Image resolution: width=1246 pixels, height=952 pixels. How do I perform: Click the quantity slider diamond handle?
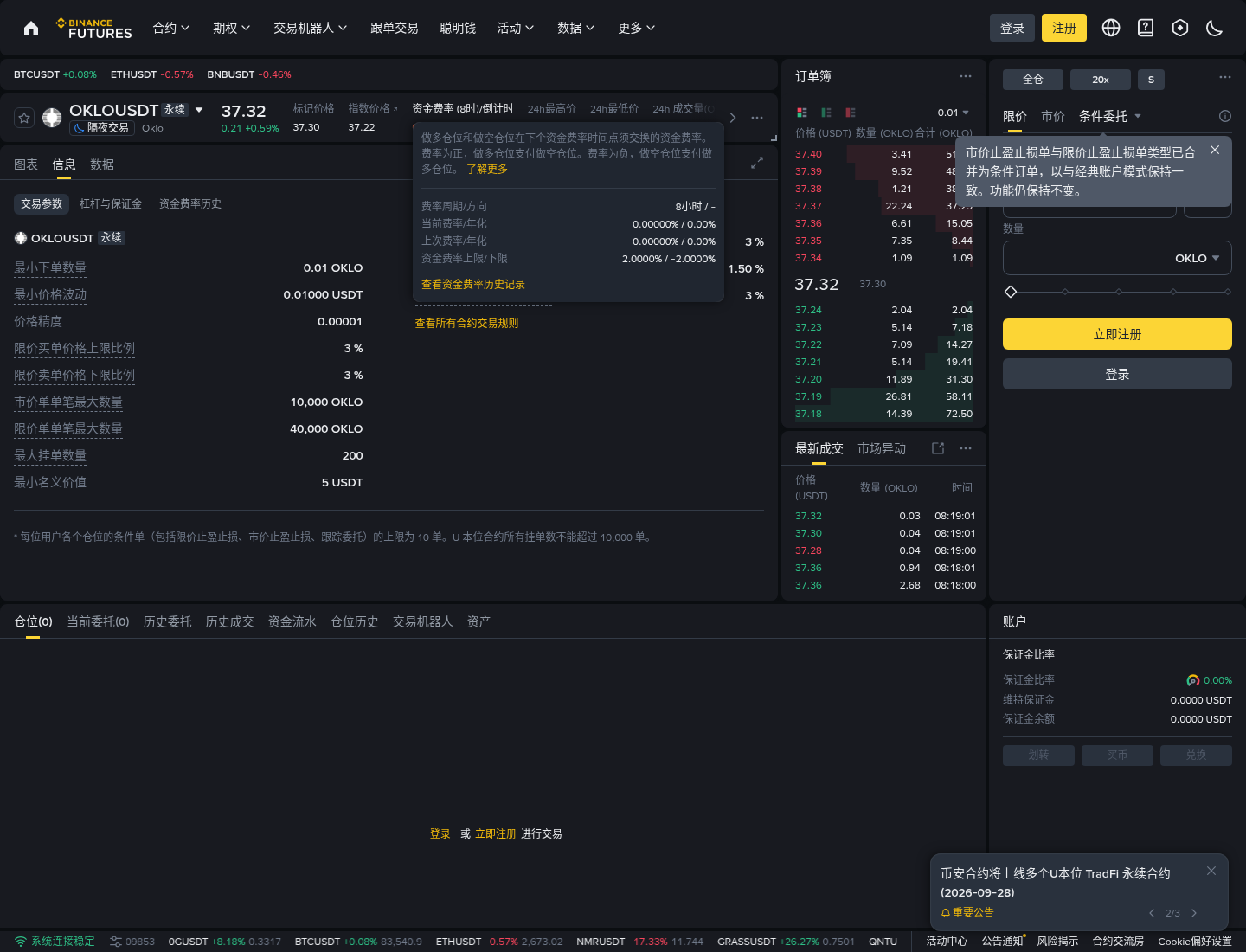tap(1011, 292)
